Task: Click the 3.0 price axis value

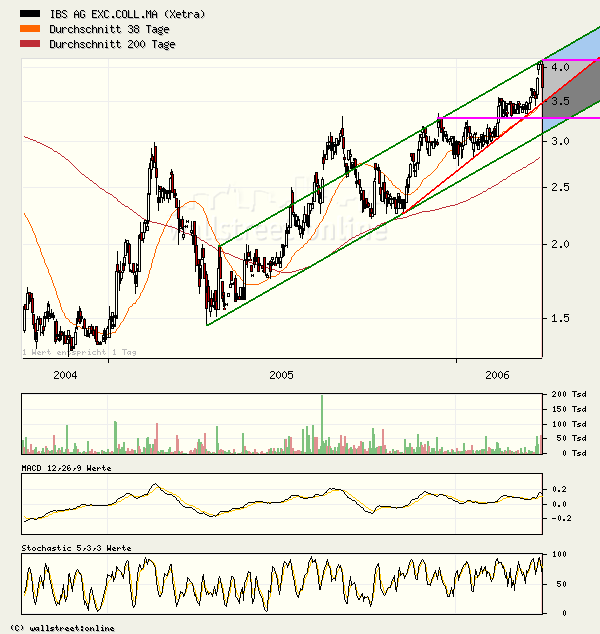Action: [560, 141]
